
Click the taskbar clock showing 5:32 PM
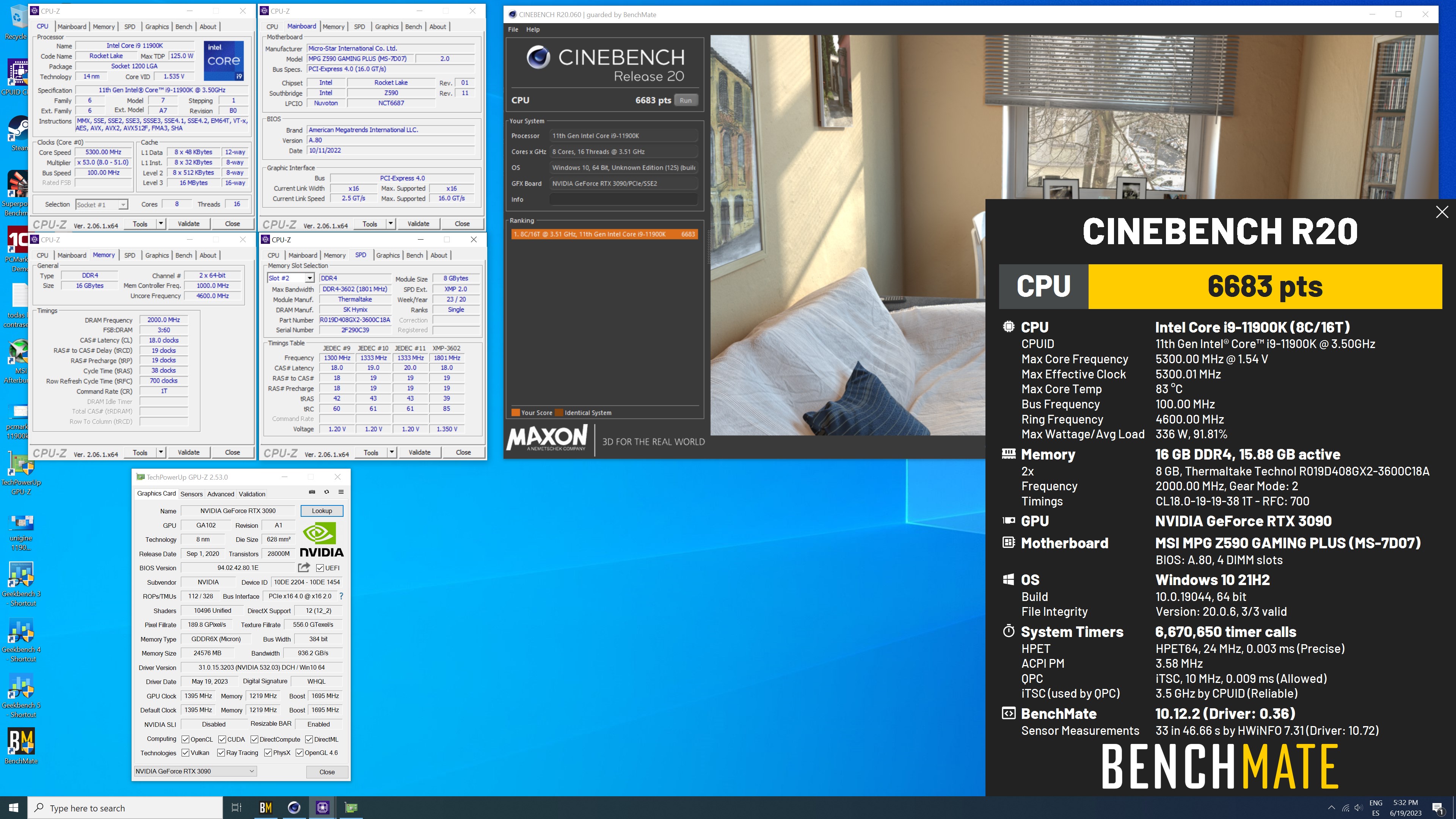pos(1405,808)
